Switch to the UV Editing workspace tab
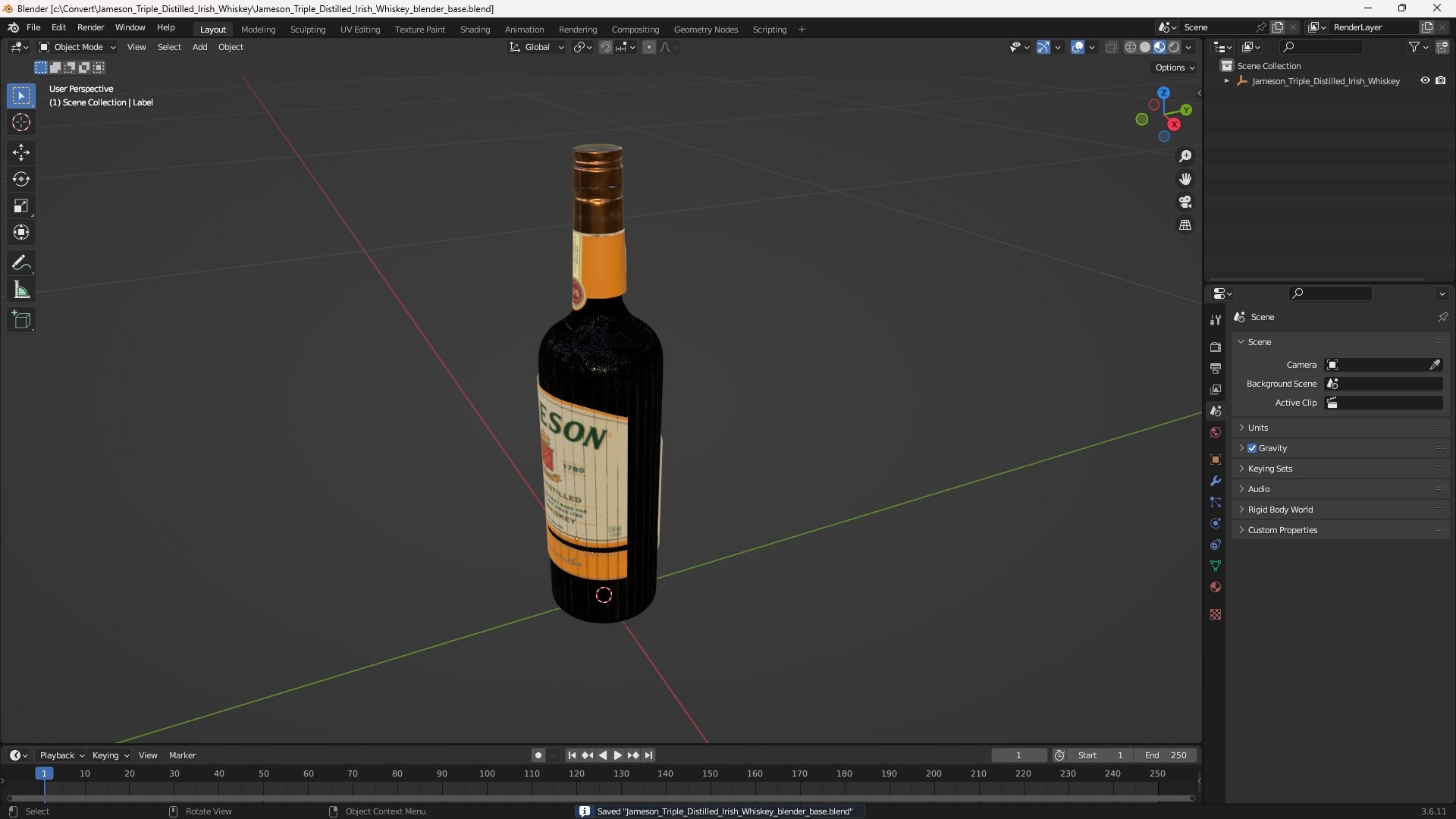This screenshot has height=819, width=1456. coord(360,30)
